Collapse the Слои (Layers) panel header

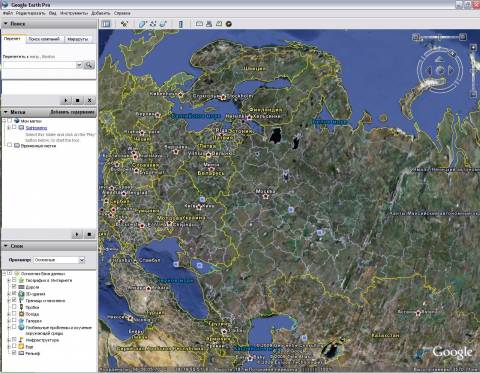(49, 246)
